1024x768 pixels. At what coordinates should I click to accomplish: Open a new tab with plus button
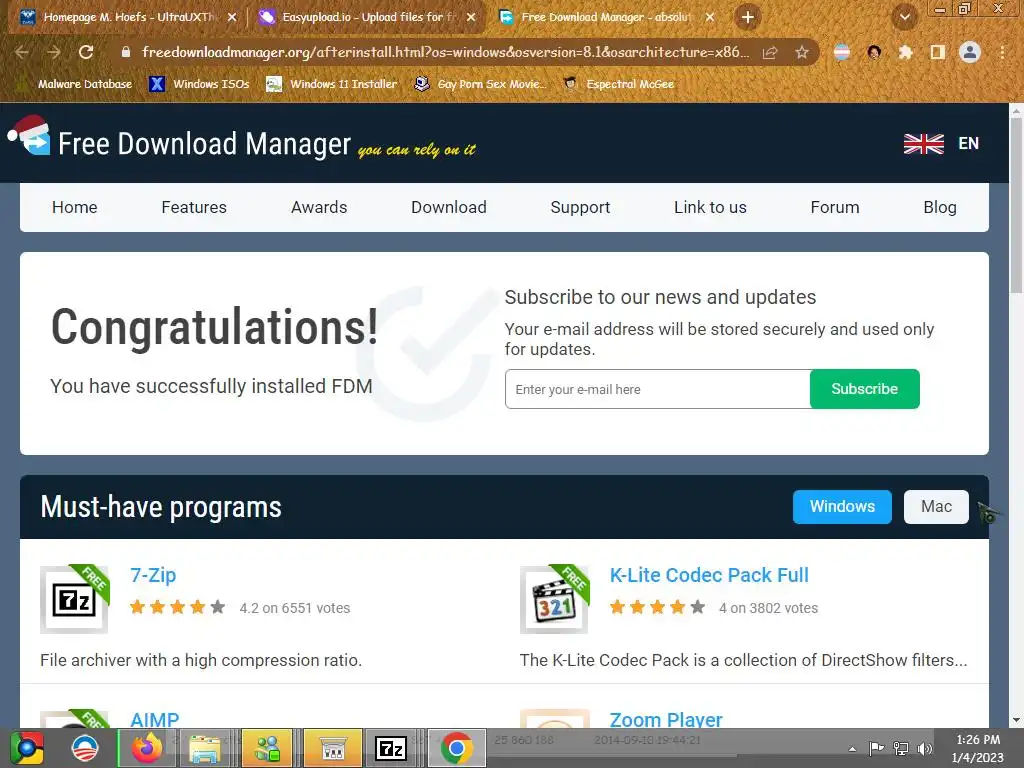pos(748,17)
